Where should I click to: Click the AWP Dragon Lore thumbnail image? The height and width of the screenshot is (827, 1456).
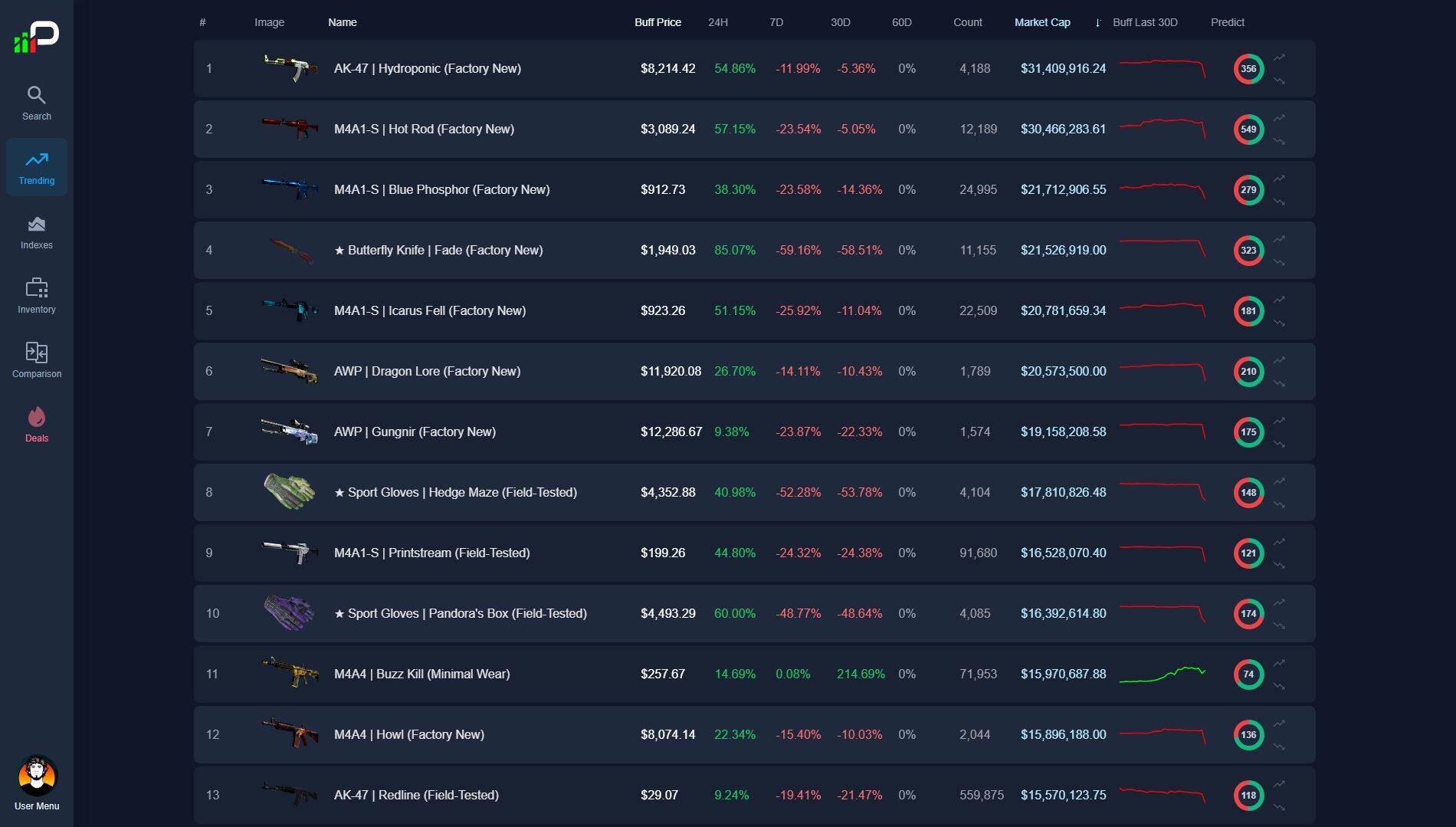coord(290,371)
